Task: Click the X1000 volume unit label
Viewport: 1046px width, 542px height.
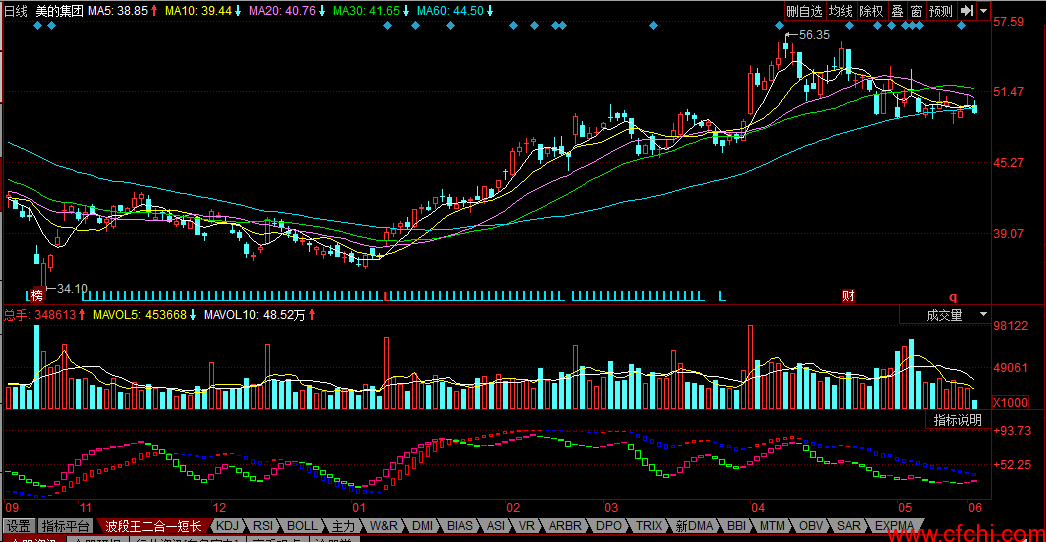Action: [1011, 403]
